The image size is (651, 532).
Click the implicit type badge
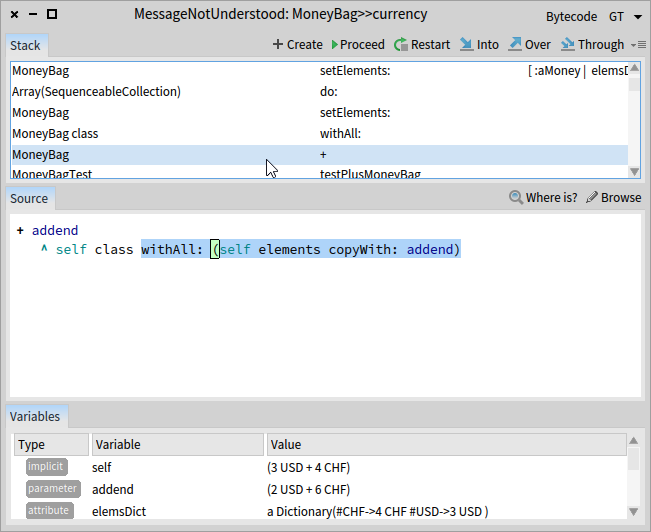[x=46, y=467]
